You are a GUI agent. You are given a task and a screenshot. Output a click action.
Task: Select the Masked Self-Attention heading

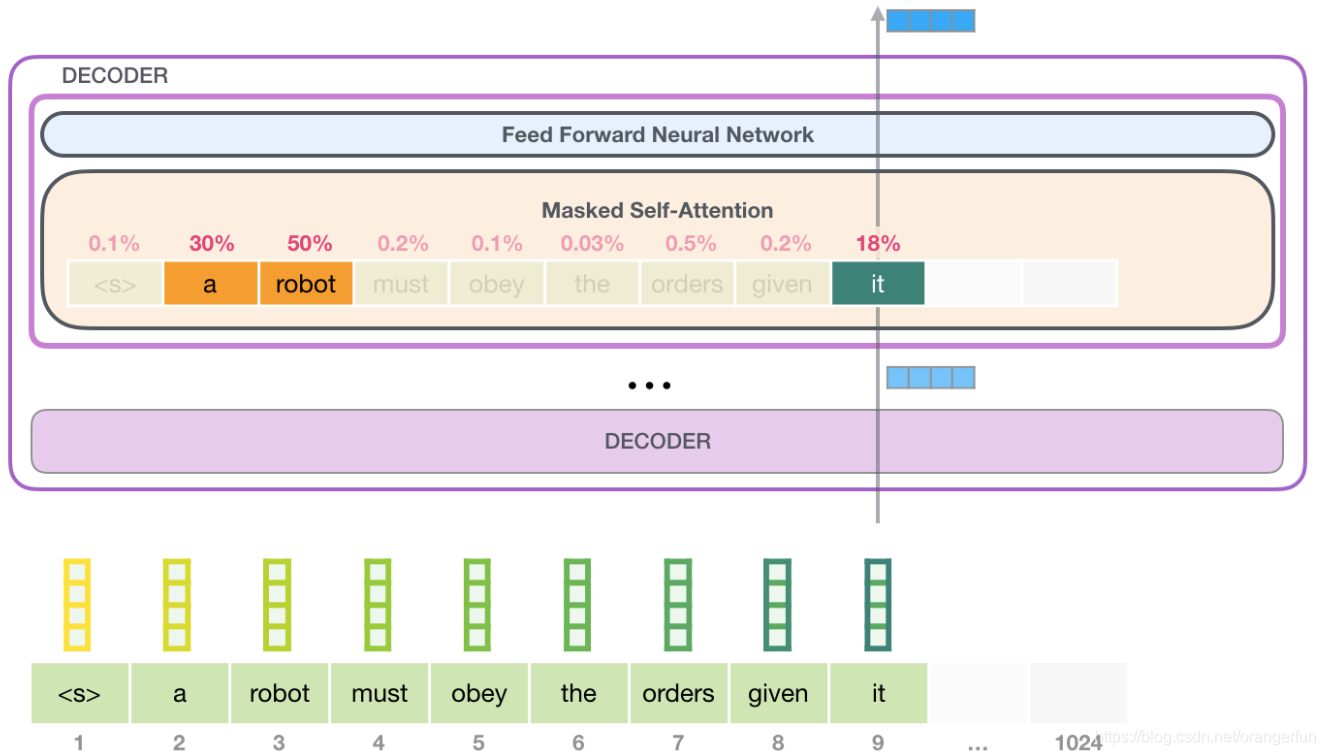coord(657,211)
